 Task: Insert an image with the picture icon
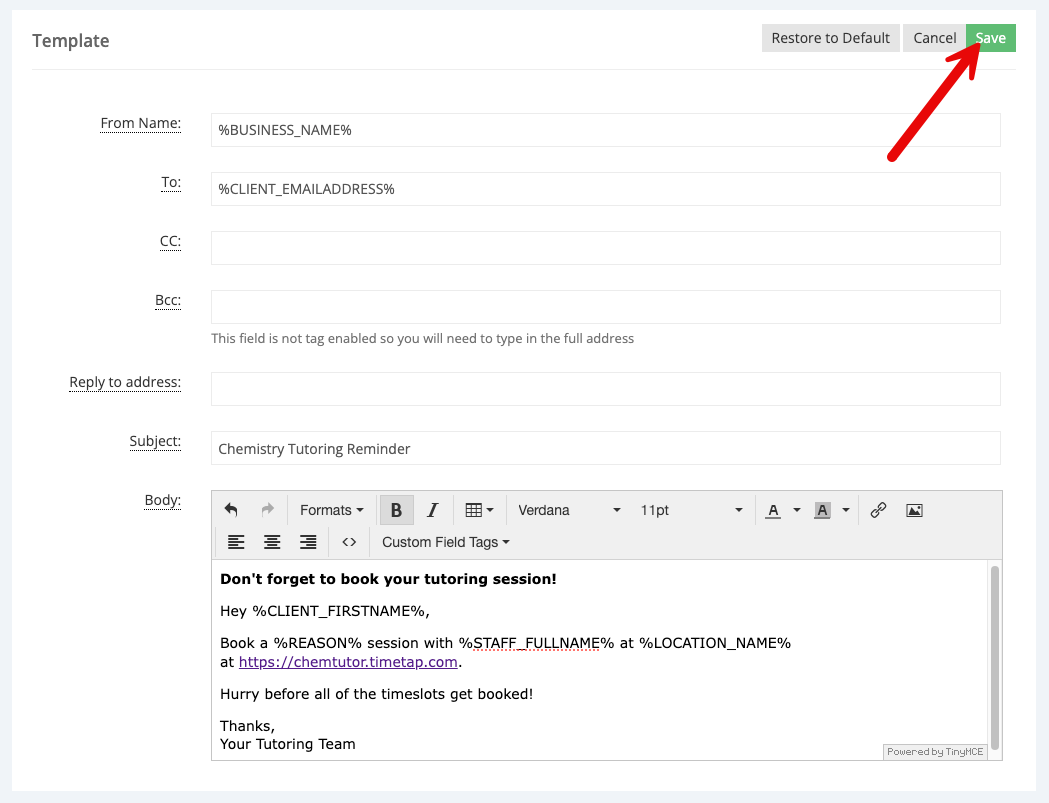(915, 510)
